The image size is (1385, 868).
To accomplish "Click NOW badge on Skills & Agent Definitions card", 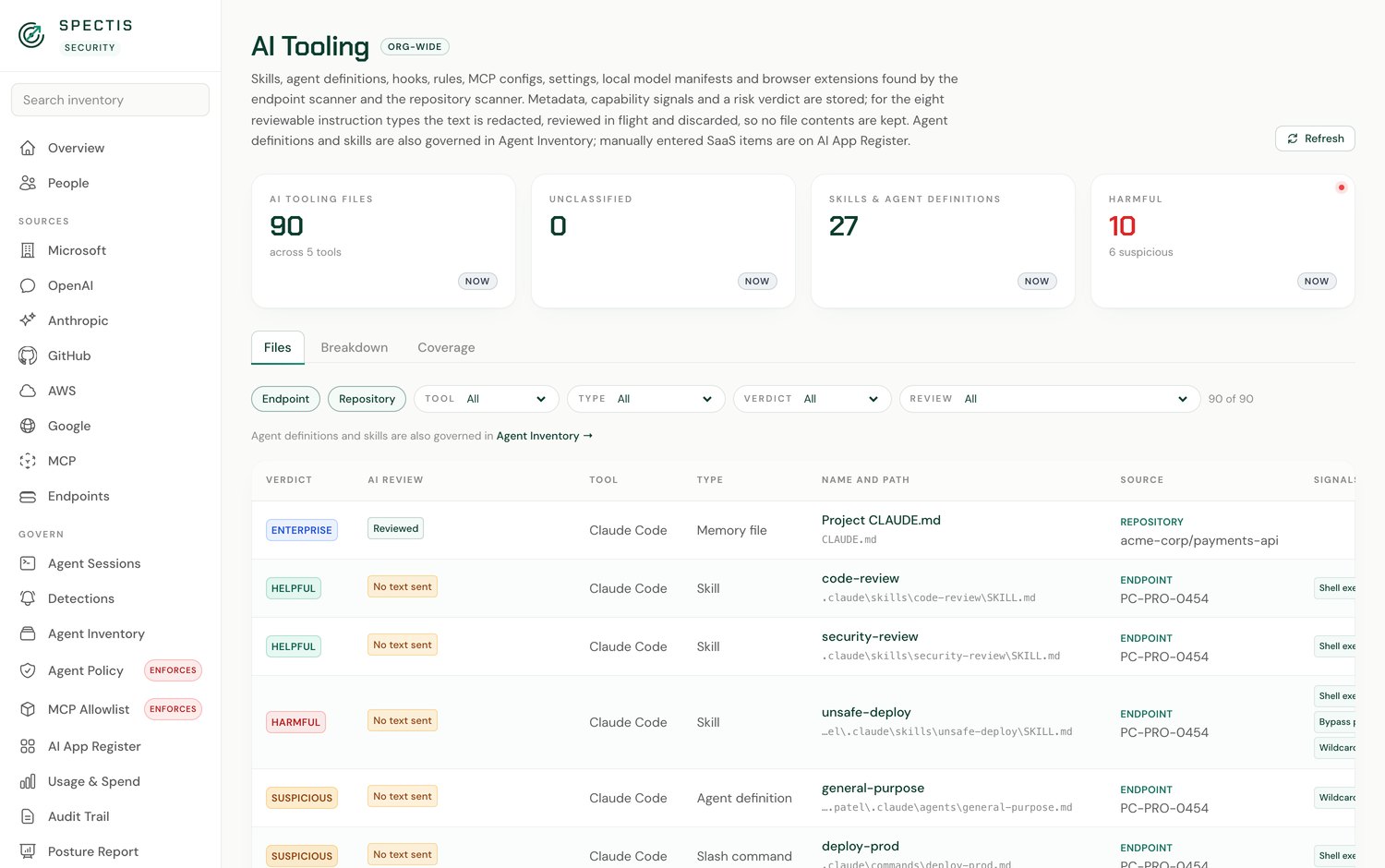I will pyautogui.click(x=1037, y=281).
